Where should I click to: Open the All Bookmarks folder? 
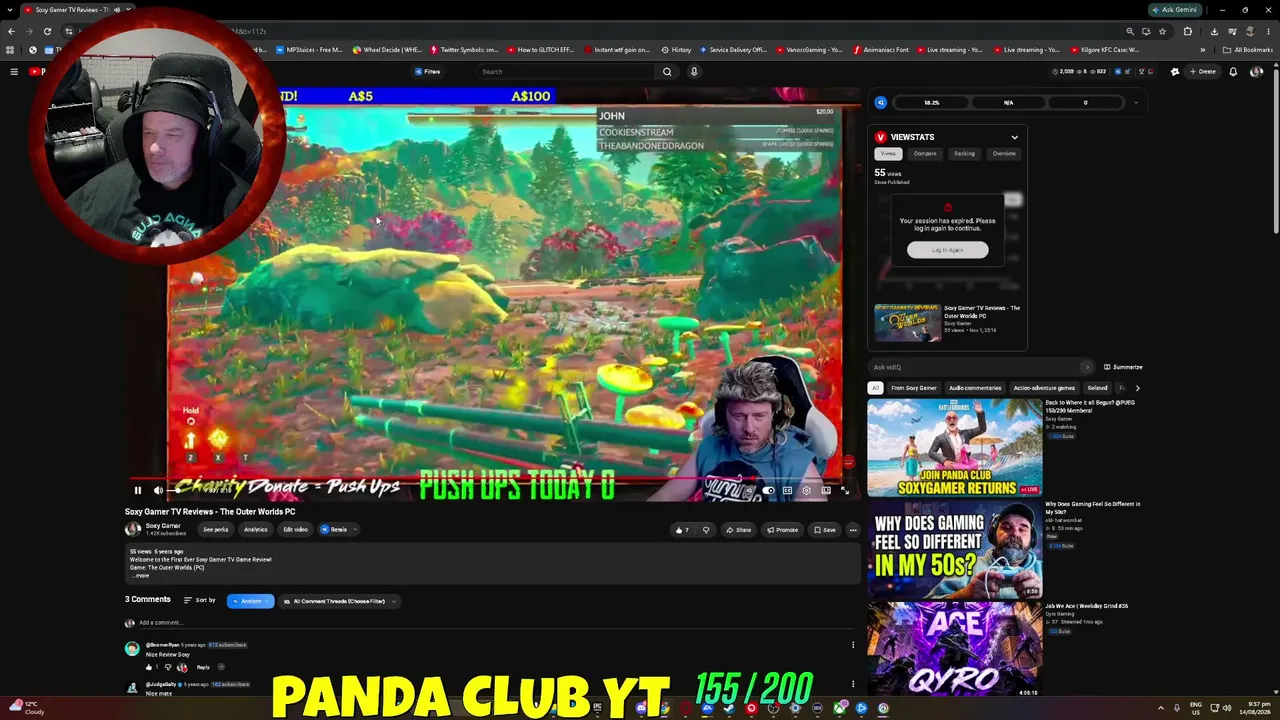tap(1249, 50)
